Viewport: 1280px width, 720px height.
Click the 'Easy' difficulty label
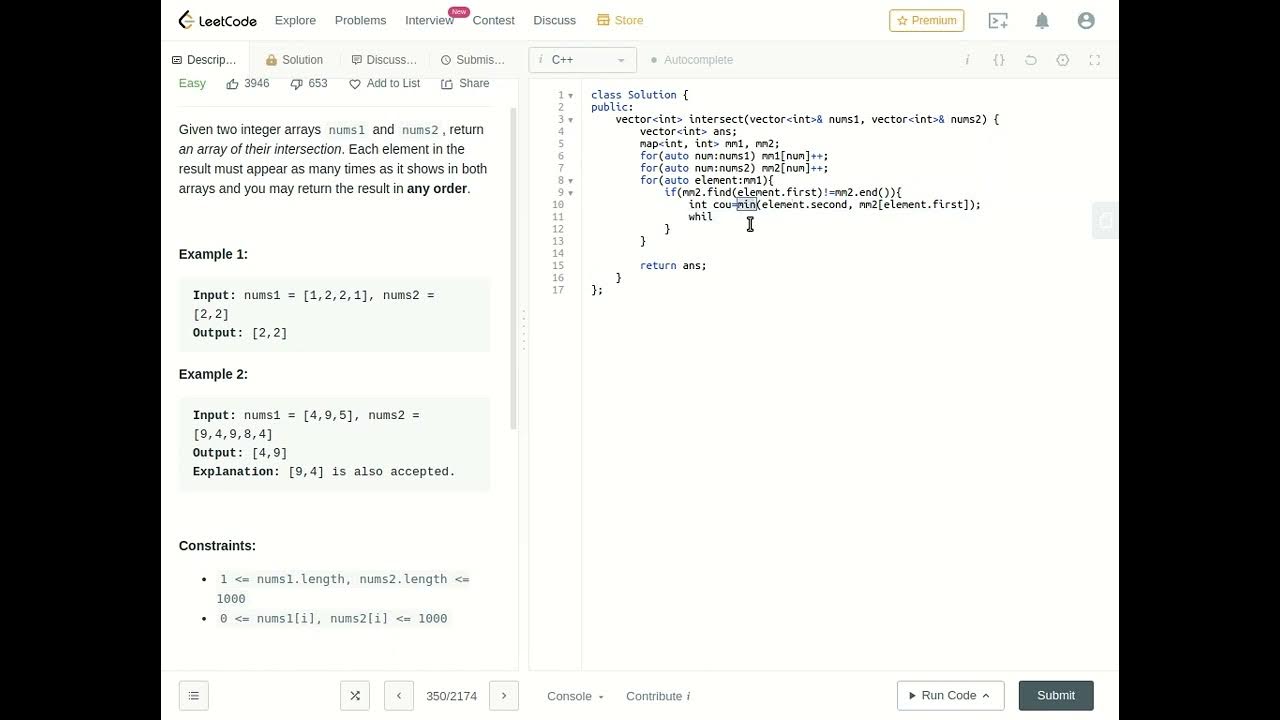tap(192, 83)
